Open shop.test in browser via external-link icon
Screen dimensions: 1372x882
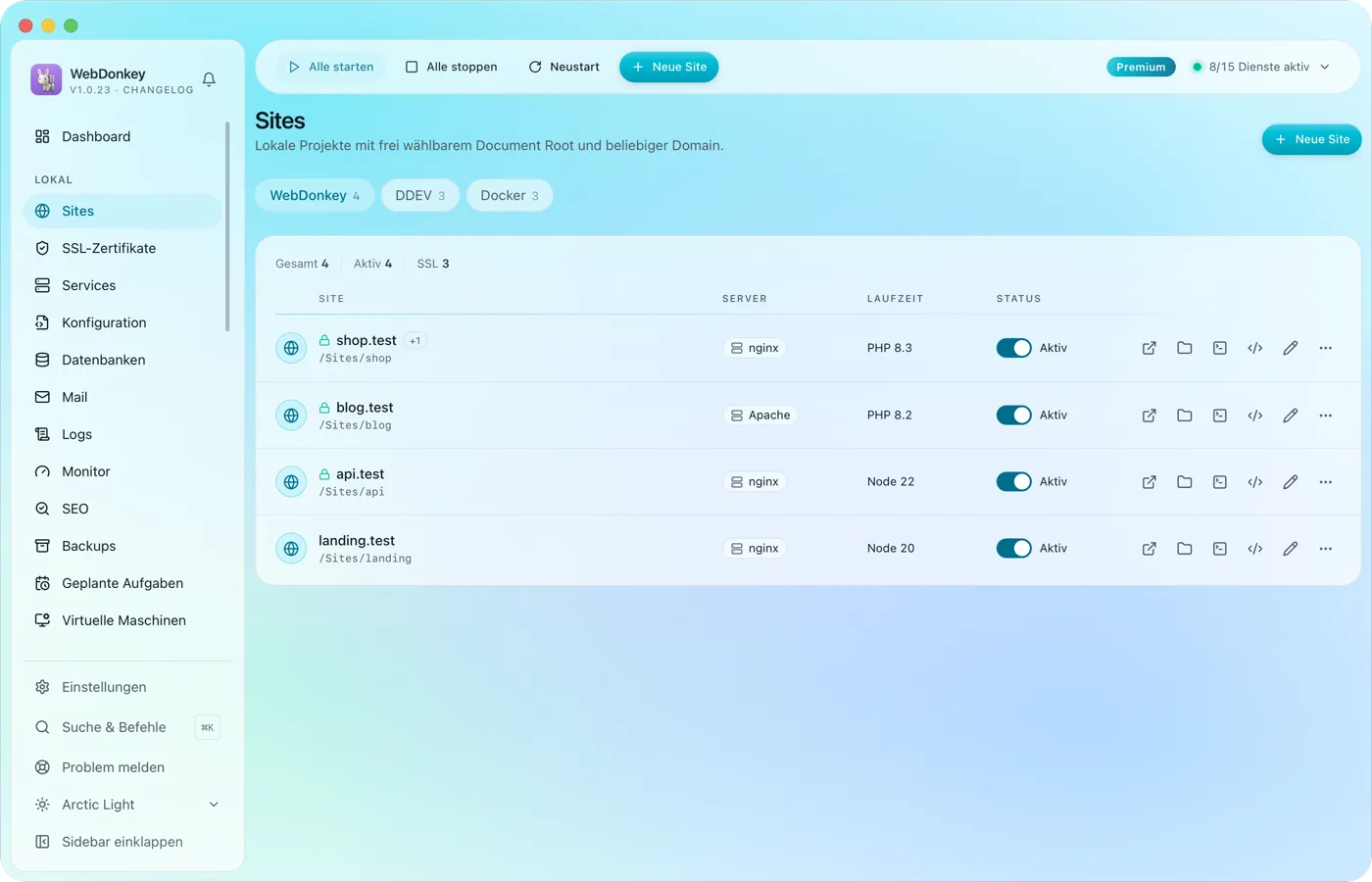[x=1150, y=348]
